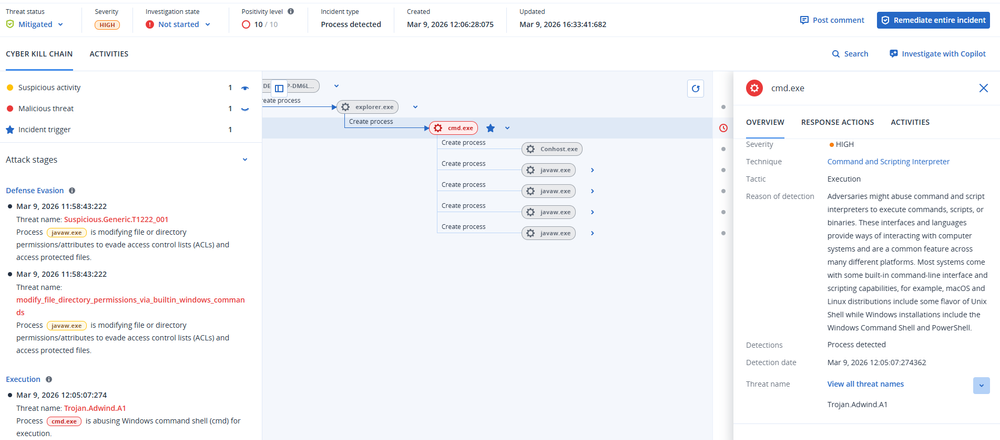Open the Defense Evasion info tooltip

point(72,190)
